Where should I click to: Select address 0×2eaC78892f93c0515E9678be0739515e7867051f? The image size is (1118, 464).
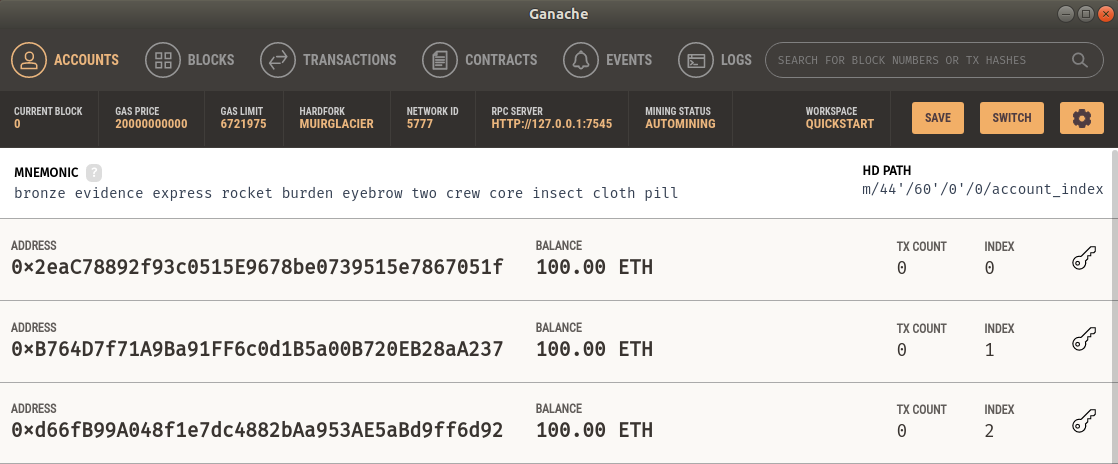[257, 268]
